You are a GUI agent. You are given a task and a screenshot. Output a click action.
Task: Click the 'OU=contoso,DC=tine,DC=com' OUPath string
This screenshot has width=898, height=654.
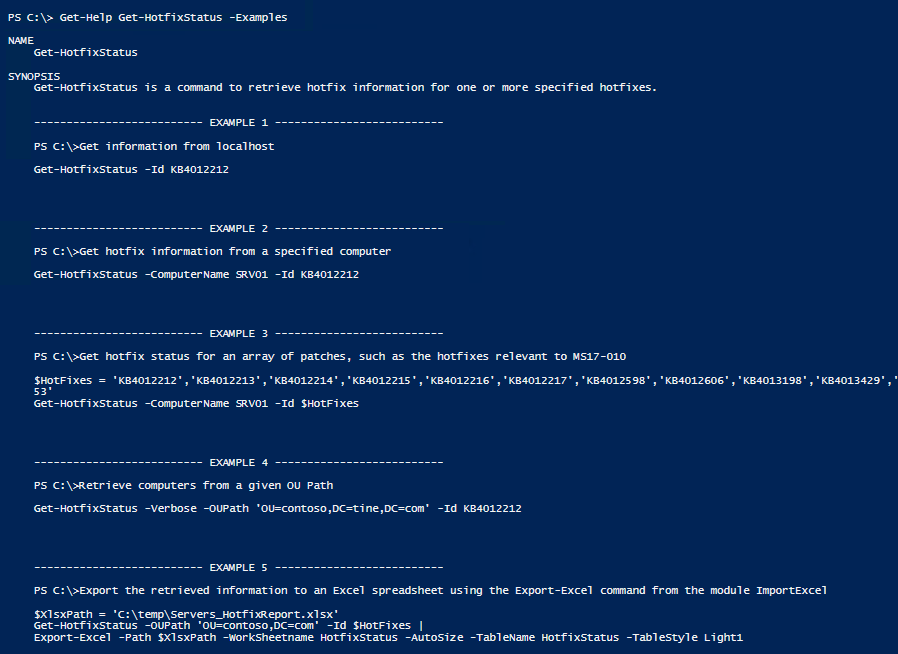pos(342,509)
